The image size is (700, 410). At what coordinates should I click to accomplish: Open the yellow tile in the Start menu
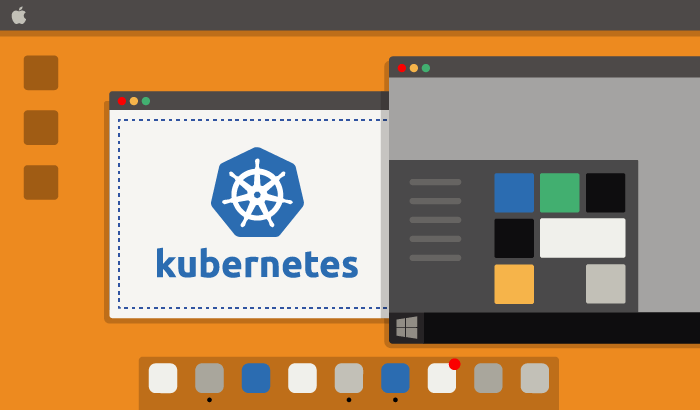pyautogui.click(x=514, y=284)
